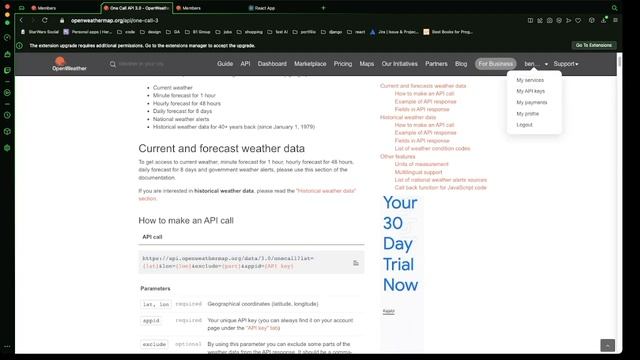Click the page vertical scrollbar thumb
Image resolution: width=640 pixels, height=360 pixels.
619,61
